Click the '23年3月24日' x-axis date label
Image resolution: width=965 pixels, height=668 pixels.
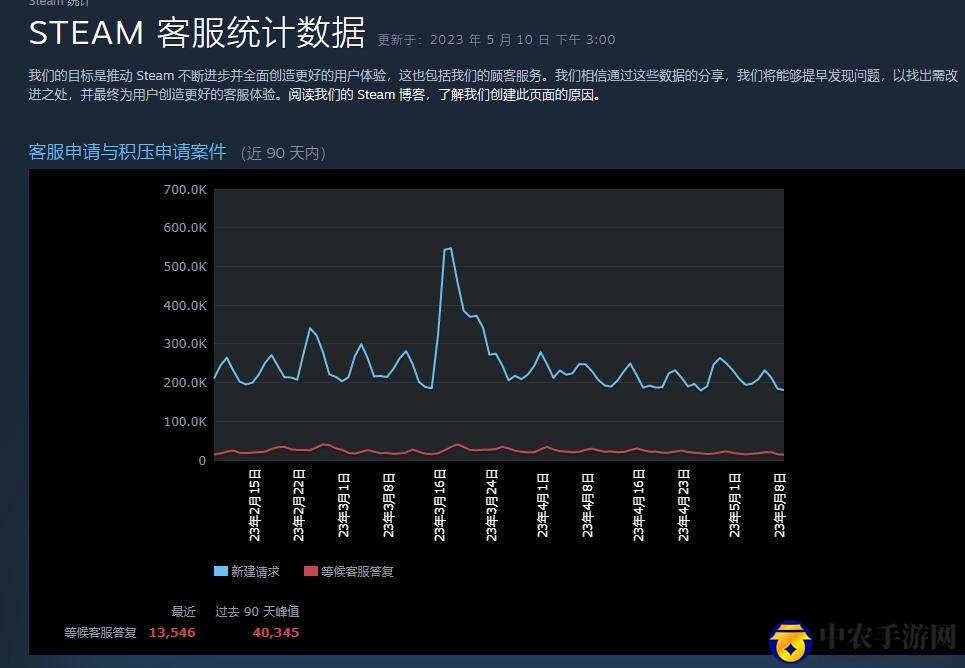(x=492, y=505)
